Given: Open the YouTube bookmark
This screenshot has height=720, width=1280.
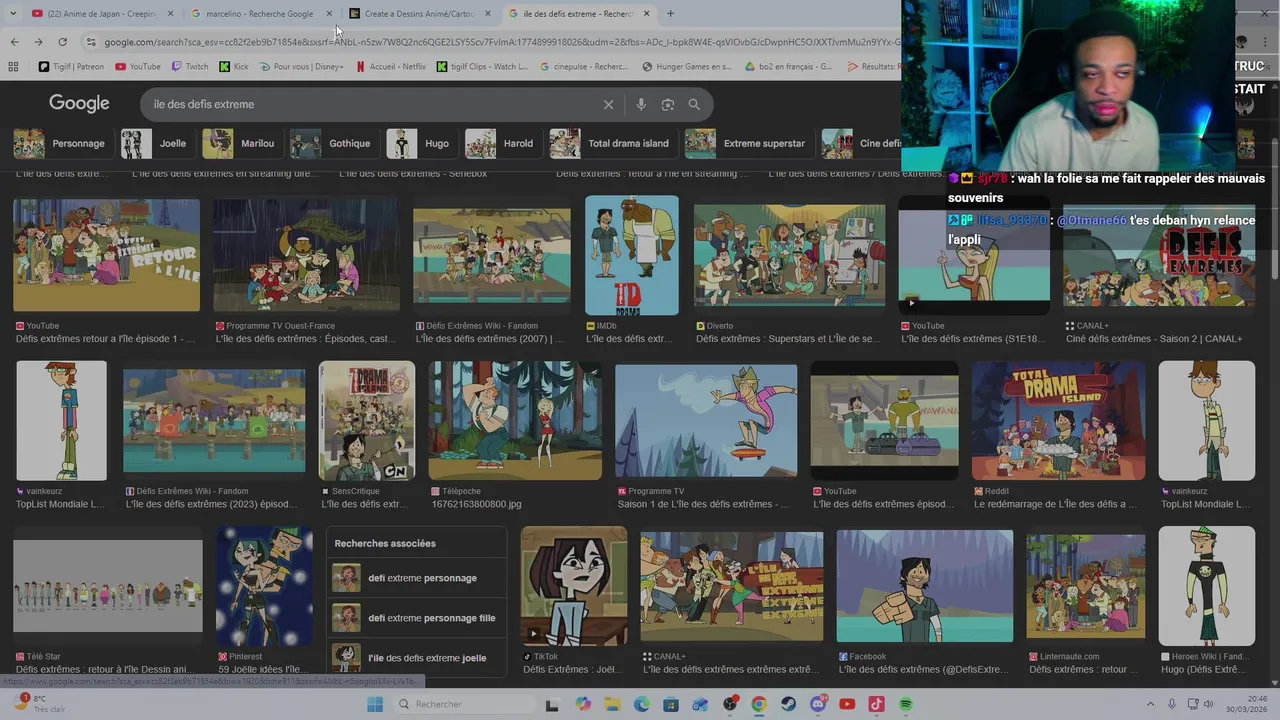Looking at the screenshot, I should coord(138,67).
